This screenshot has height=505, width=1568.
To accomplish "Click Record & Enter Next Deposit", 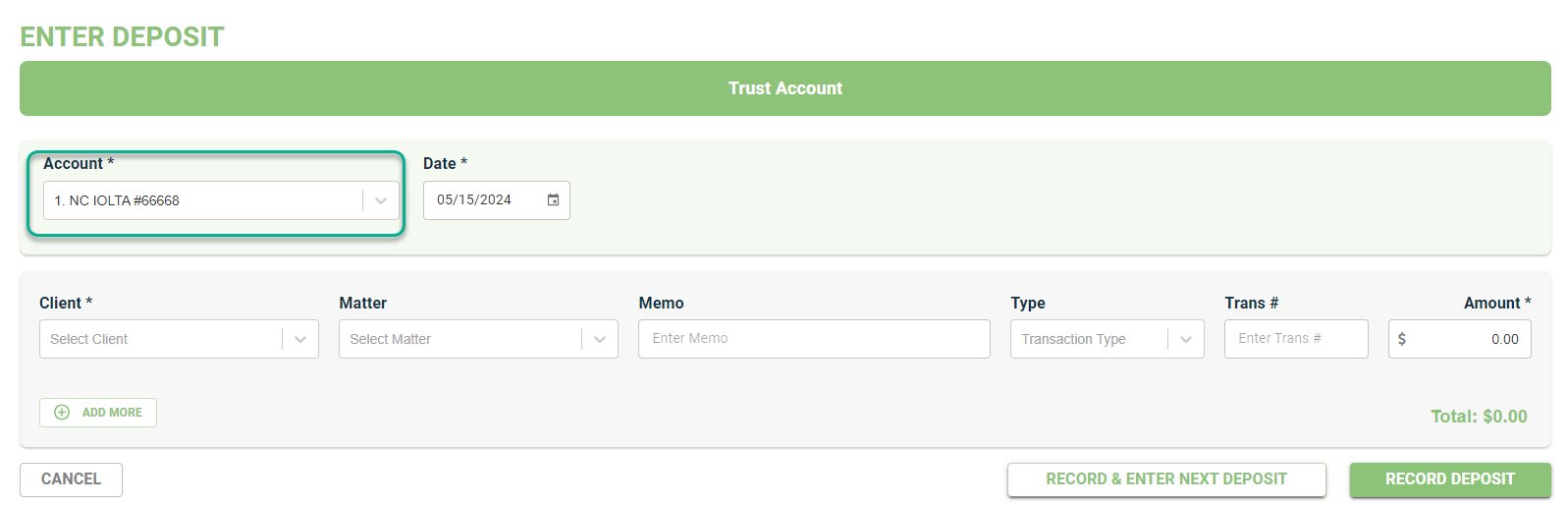I will click(x=1166, y=479).
